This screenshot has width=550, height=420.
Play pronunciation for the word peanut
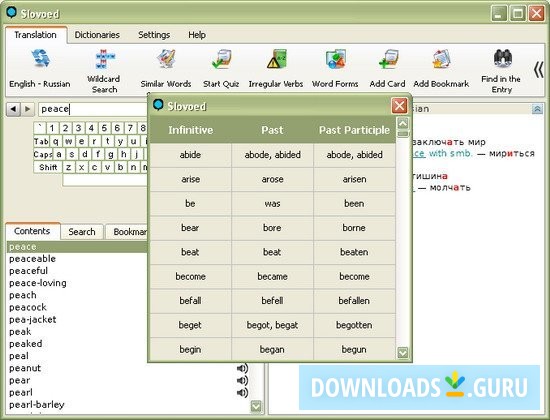[x=242, y=368]
